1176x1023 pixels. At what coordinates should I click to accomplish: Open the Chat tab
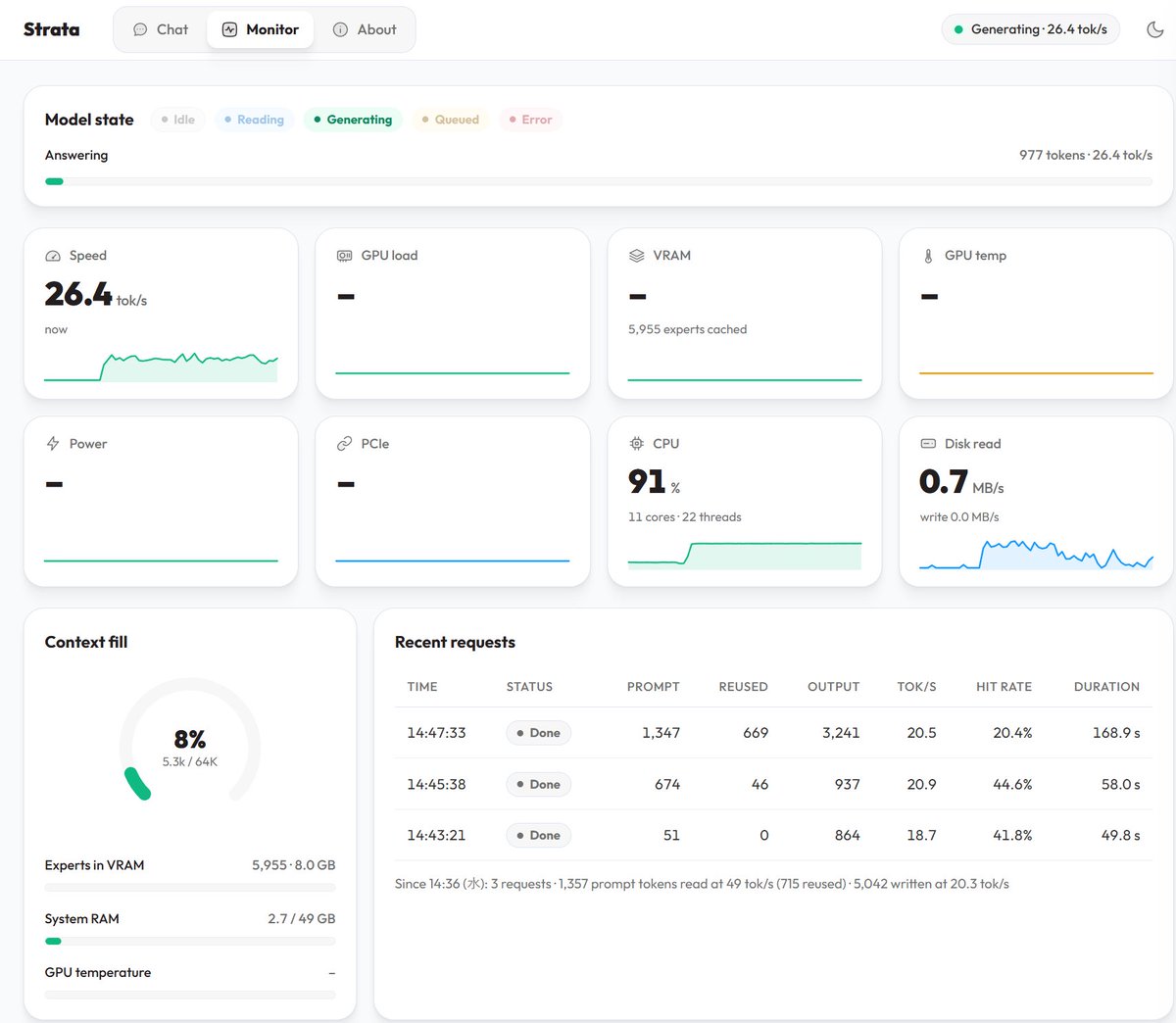(161, 29)
